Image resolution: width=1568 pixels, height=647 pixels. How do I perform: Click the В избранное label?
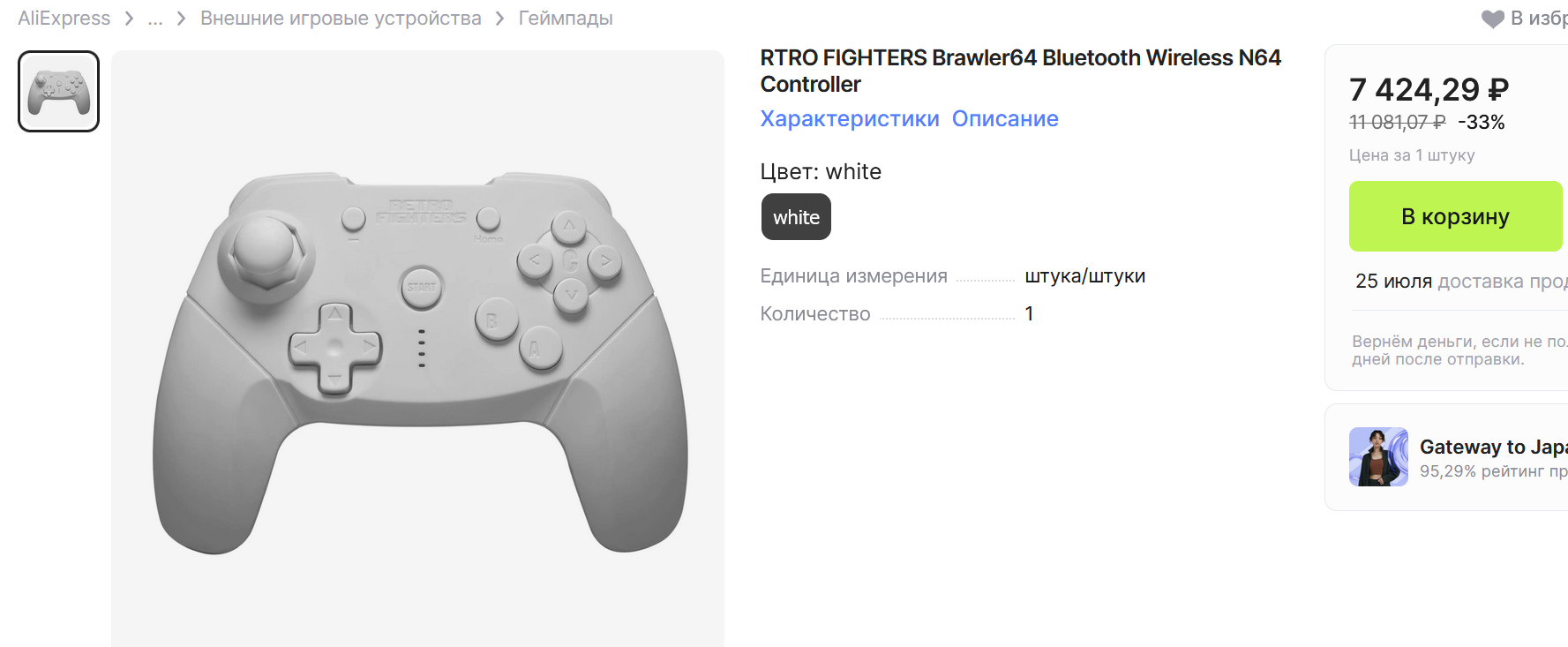point(1539,19)
